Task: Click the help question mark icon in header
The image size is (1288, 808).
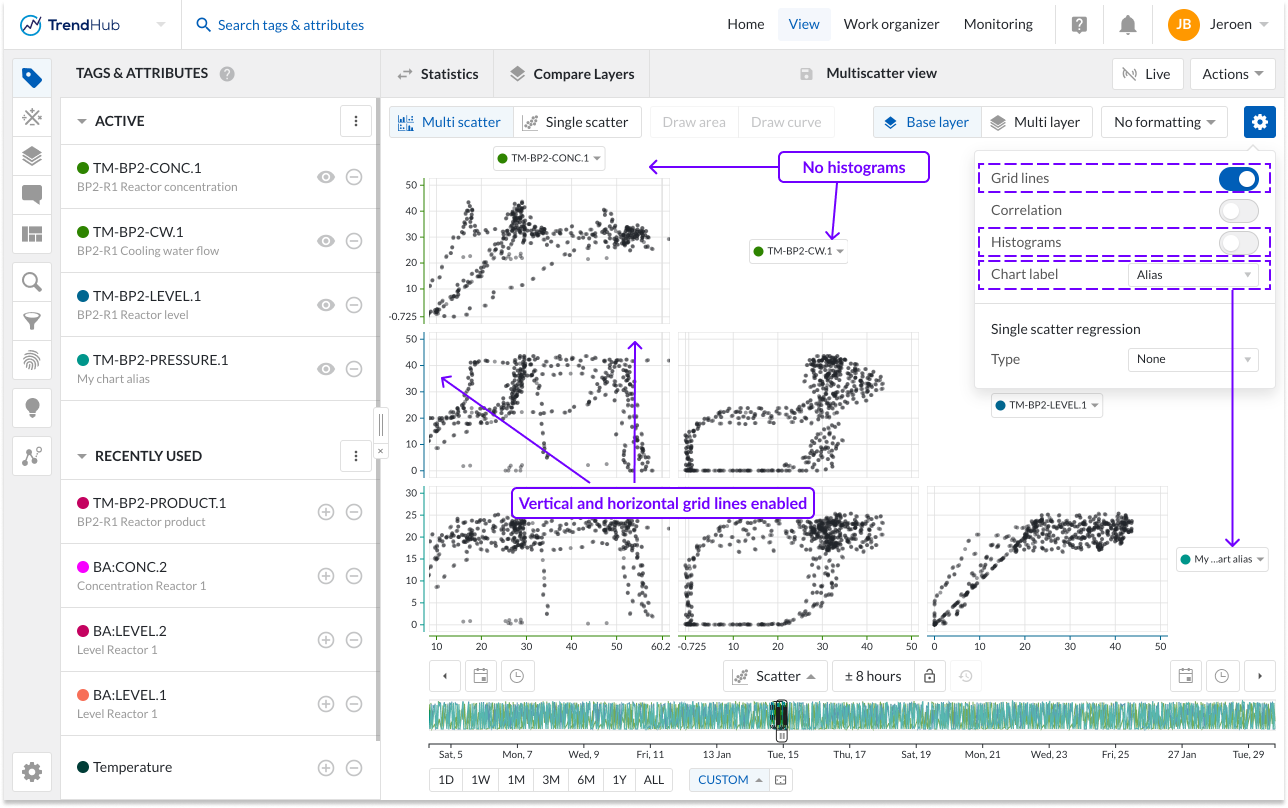Action: tap(1079, 25)
